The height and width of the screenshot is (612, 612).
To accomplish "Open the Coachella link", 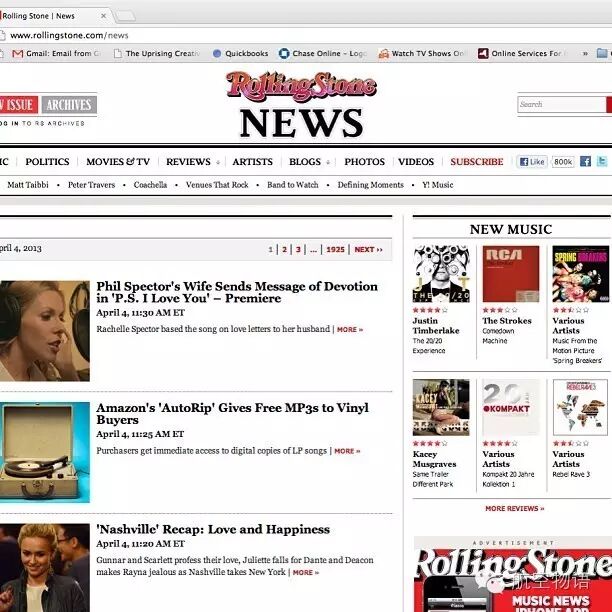I will coord(150,185).
